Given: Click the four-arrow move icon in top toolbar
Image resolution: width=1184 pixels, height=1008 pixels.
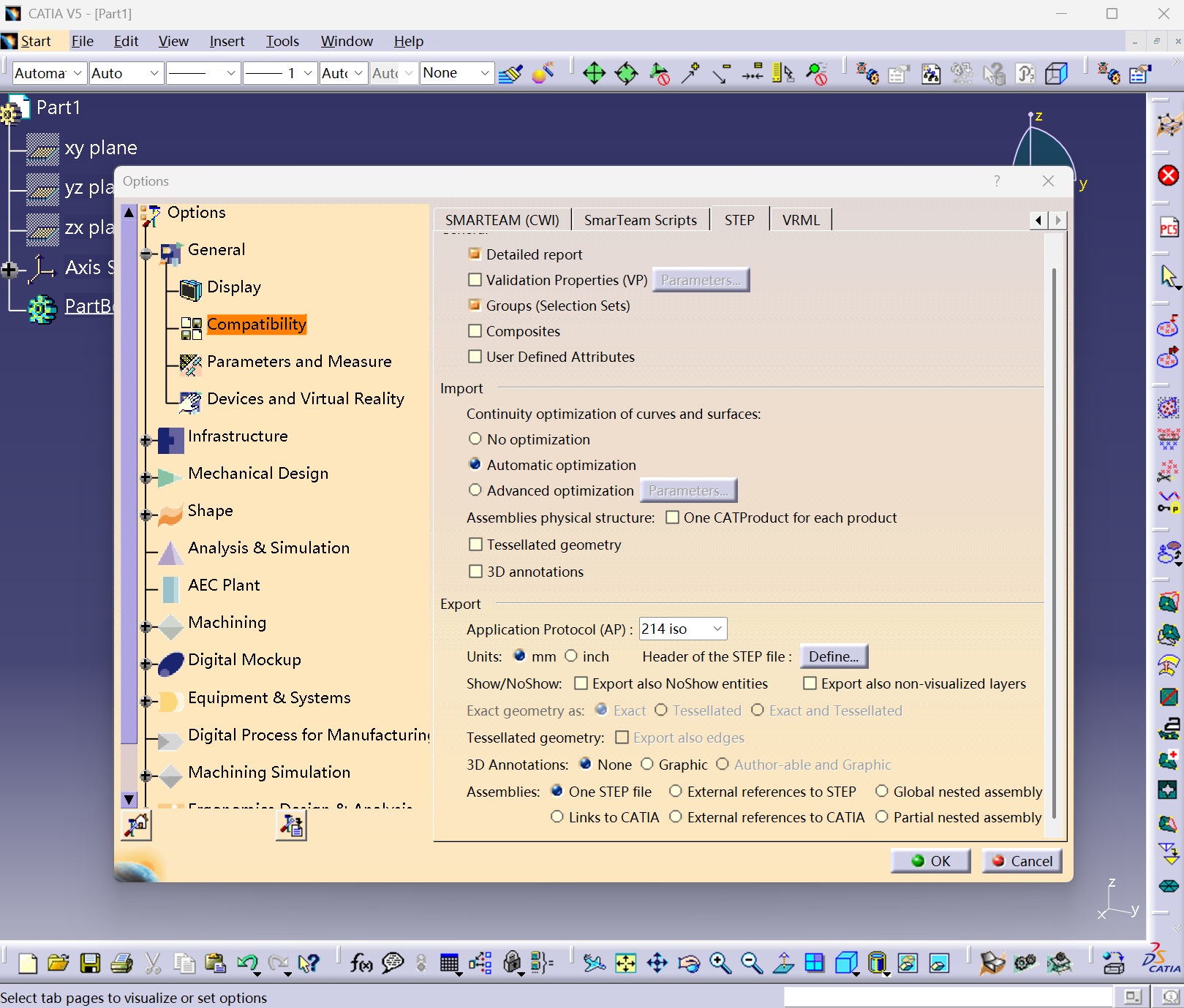Looking at the screenshot, I should coord(594,73).
